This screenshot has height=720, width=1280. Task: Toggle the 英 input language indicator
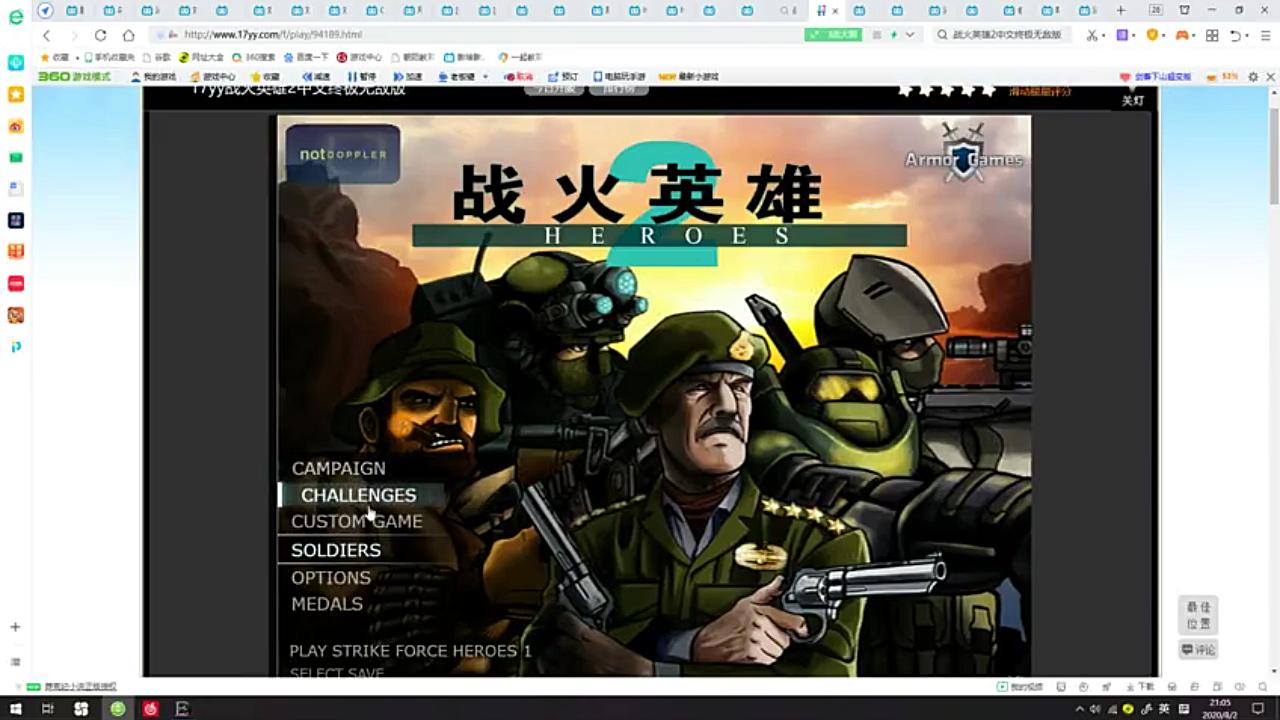(1165, 708)
